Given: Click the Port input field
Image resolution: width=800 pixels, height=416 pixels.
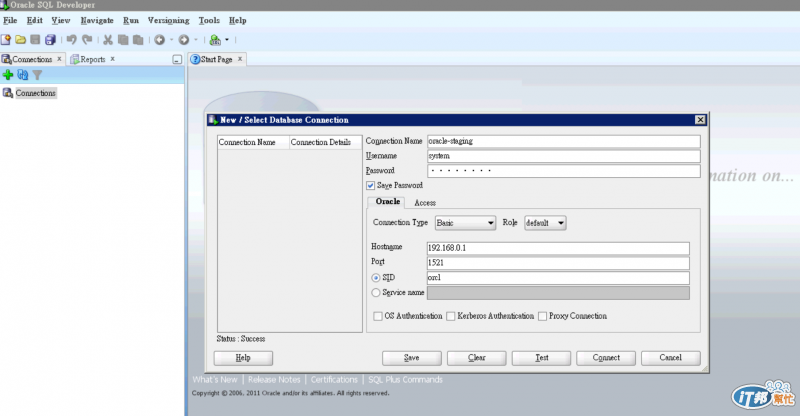Looking at the screenshot, I should (558, 263).
